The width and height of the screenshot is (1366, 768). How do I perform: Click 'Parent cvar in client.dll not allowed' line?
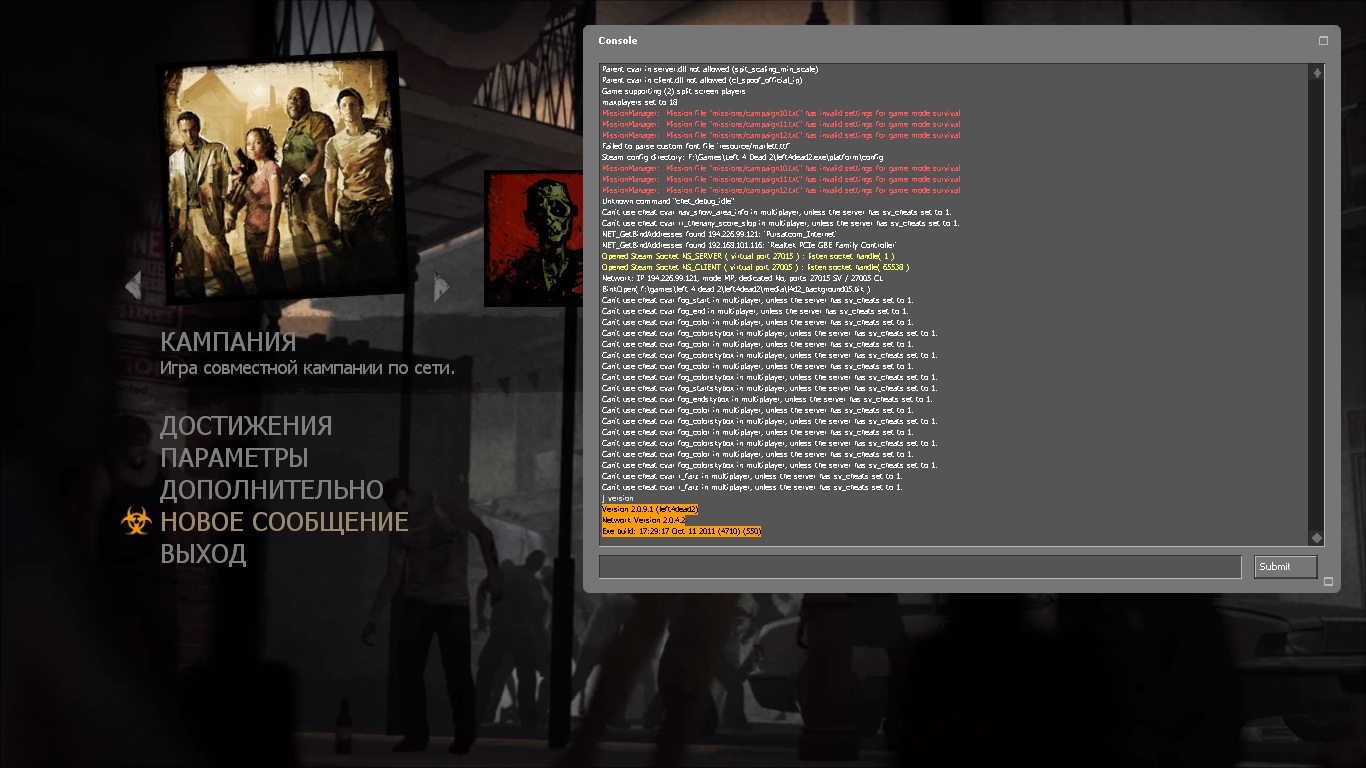coord(702,80)
